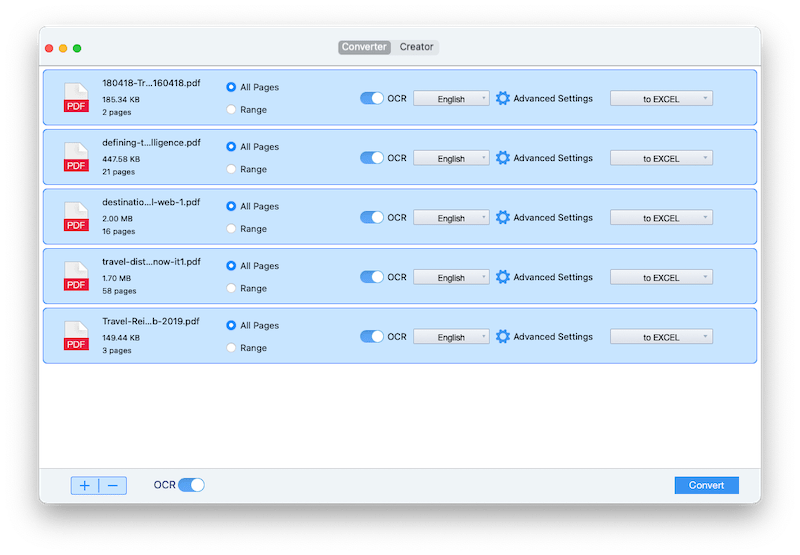This screenshot has width=800, height=555.
Task: Click the PDF icon for travel-dist...now-it1.pdf
Action: [x=76, y=277]
